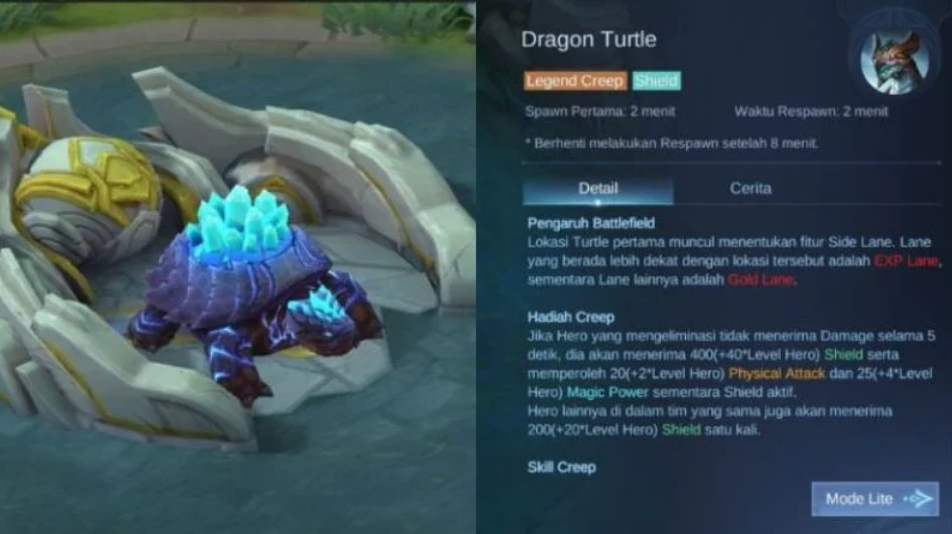The width and height of the screenshot is (952, 534).
Task: Click the Legend Creep tag
Action: point(575,81)
